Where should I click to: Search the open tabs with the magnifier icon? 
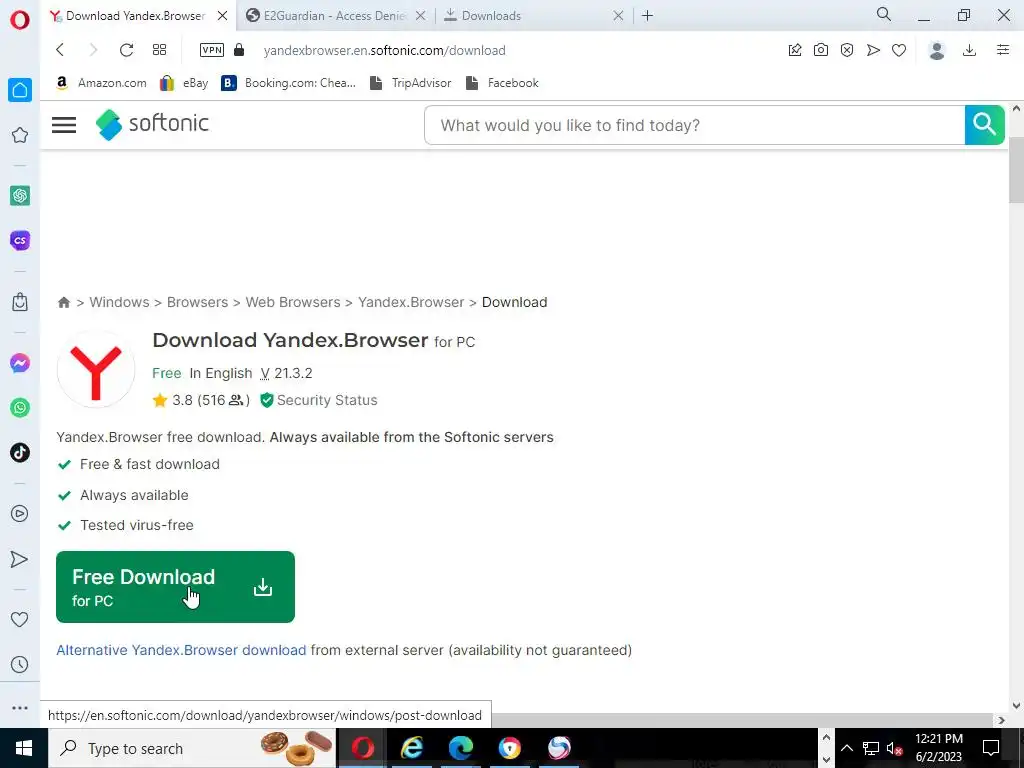pos(884,14)
